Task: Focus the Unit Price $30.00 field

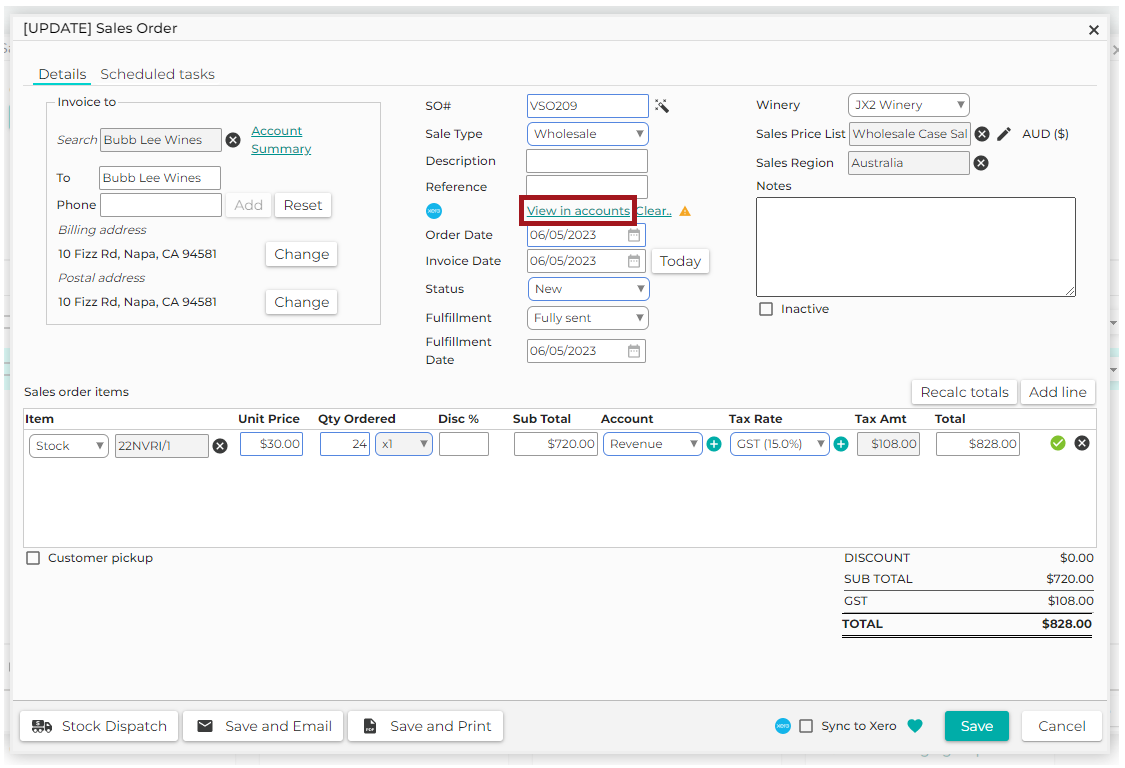Action: (271, 444)
